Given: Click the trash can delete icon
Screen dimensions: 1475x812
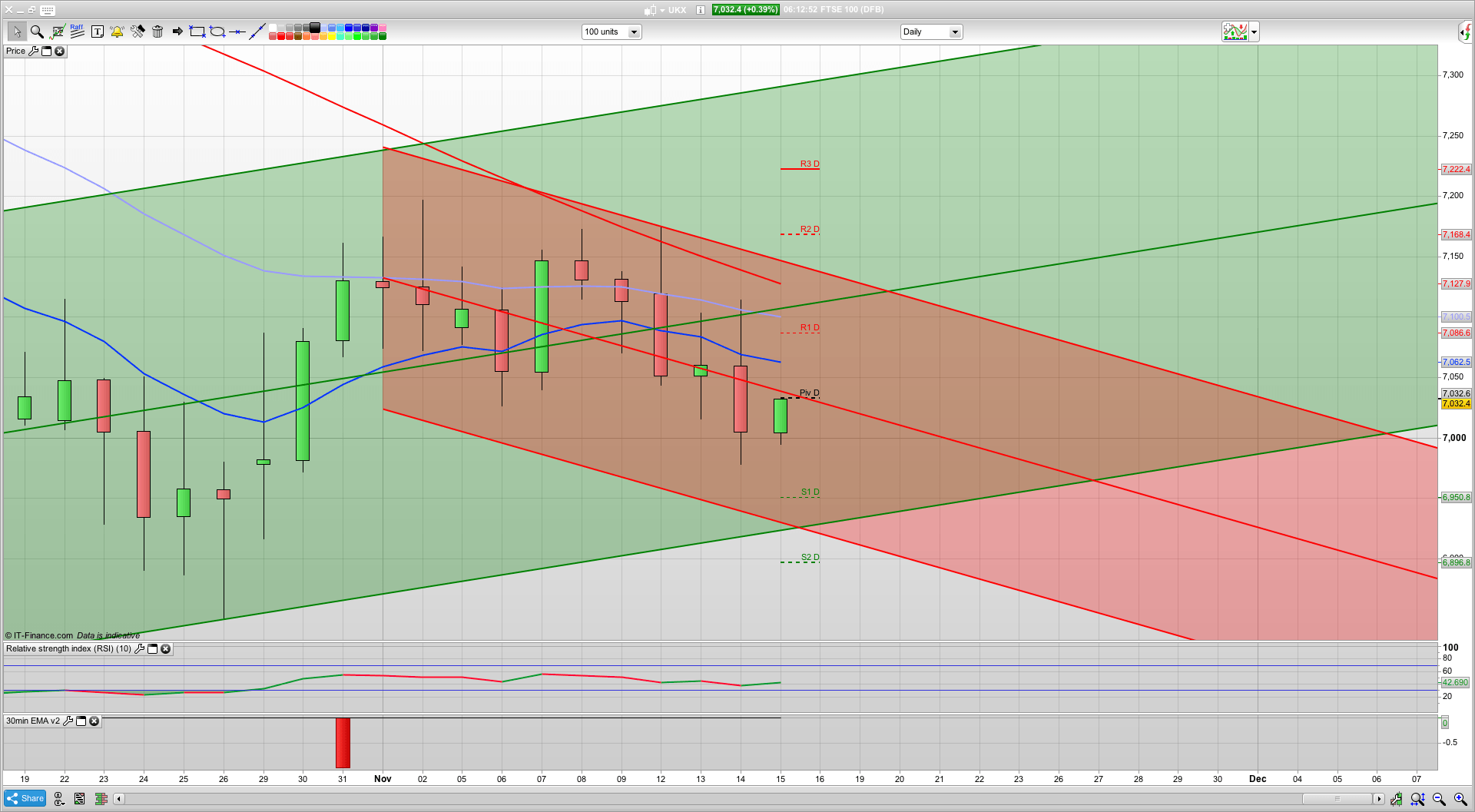Looking at the screenshot, I should [x=157, y=31].
